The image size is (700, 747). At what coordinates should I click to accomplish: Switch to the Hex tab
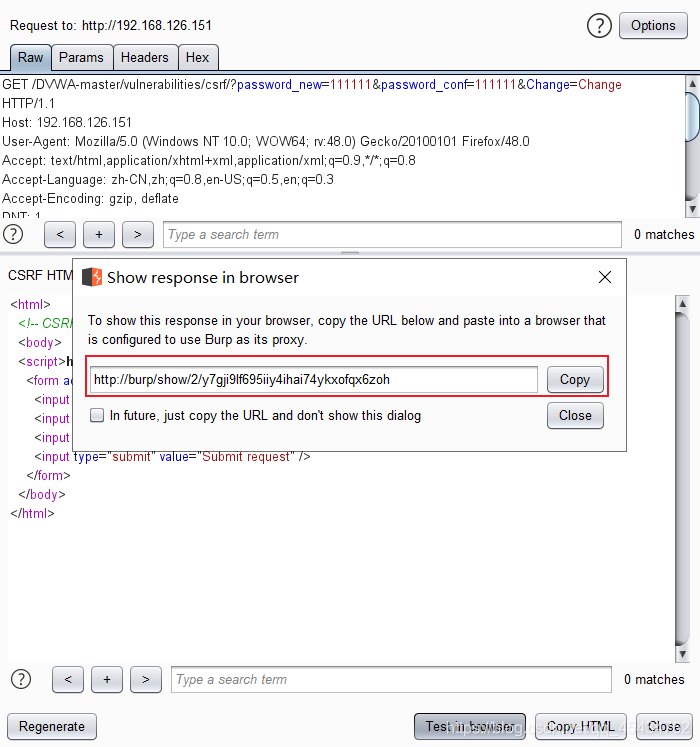click(x=198, y=58)
